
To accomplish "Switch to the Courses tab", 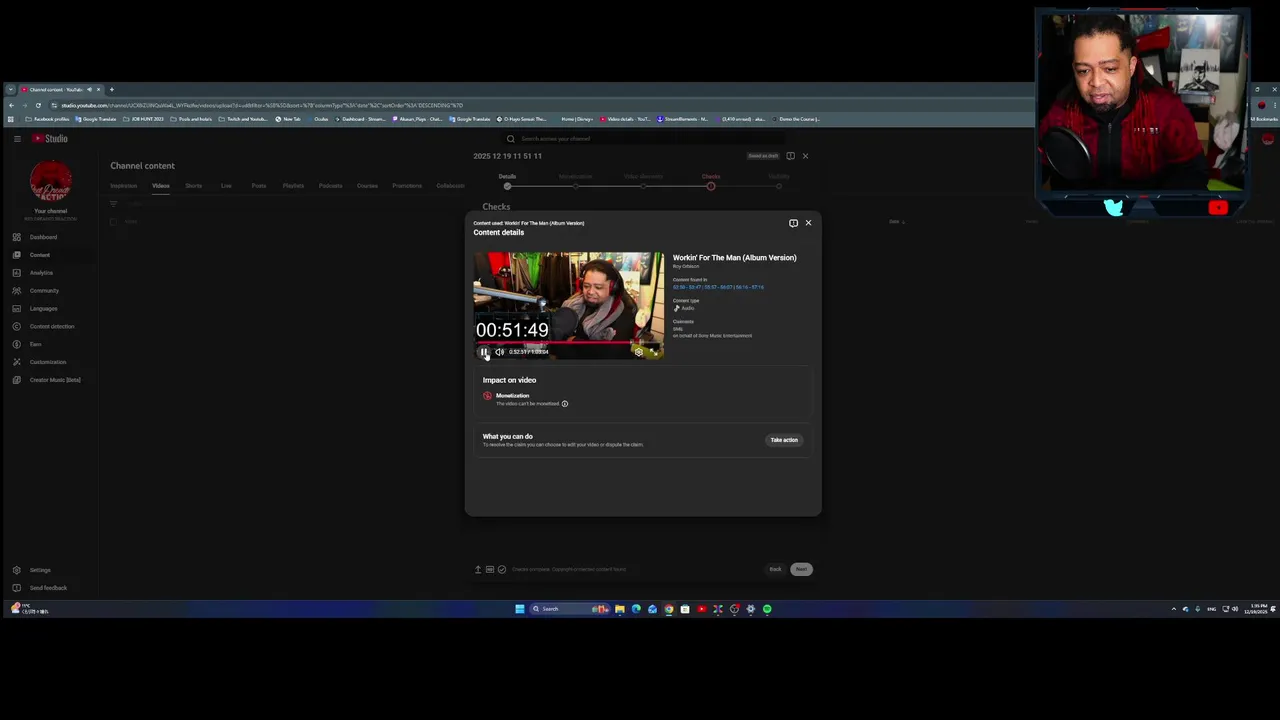I will (x=368, y=186).
